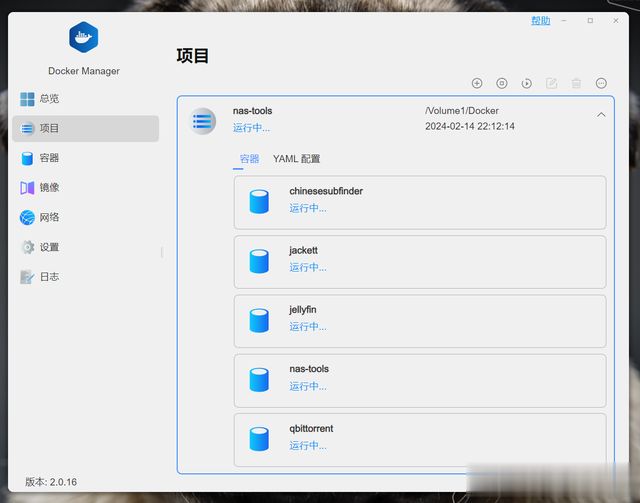
Task: Click the 容器 cylinder sidebar icon
Action: [27, 158]
